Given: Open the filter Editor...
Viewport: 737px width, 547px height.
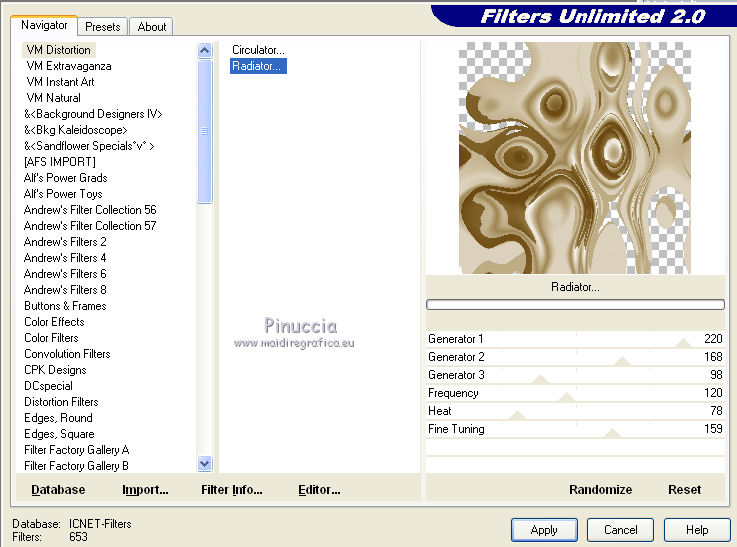Looking at the screenshot, I should (319, 490).
